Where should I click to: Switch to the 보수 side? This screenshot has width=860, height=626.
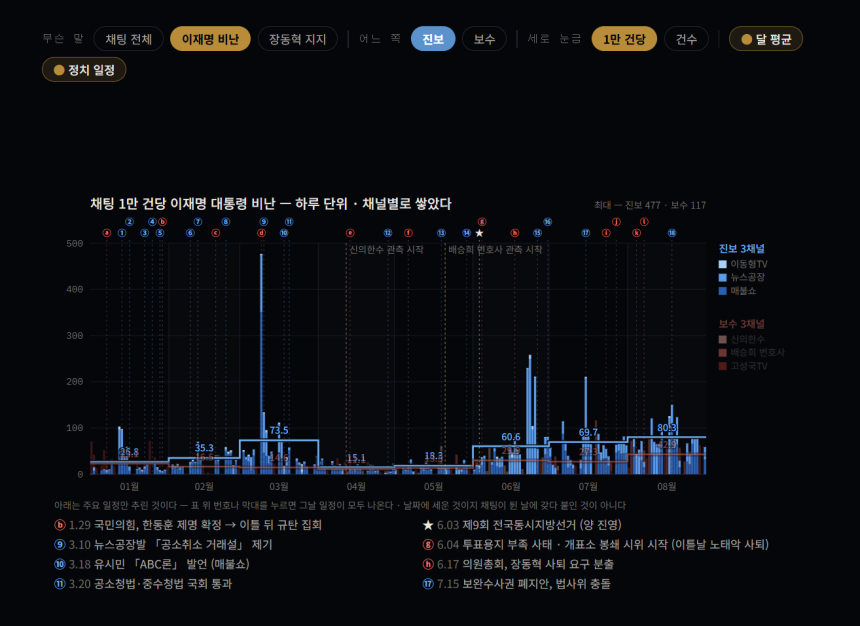(x=484, y=39)
